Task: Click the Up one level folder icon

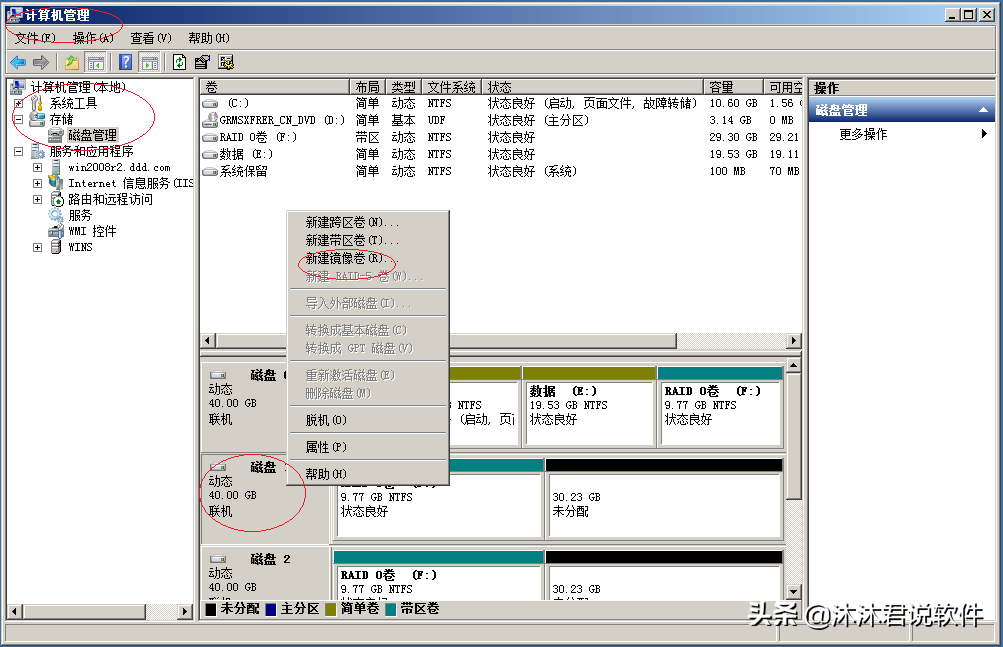Action: point(72,62)
